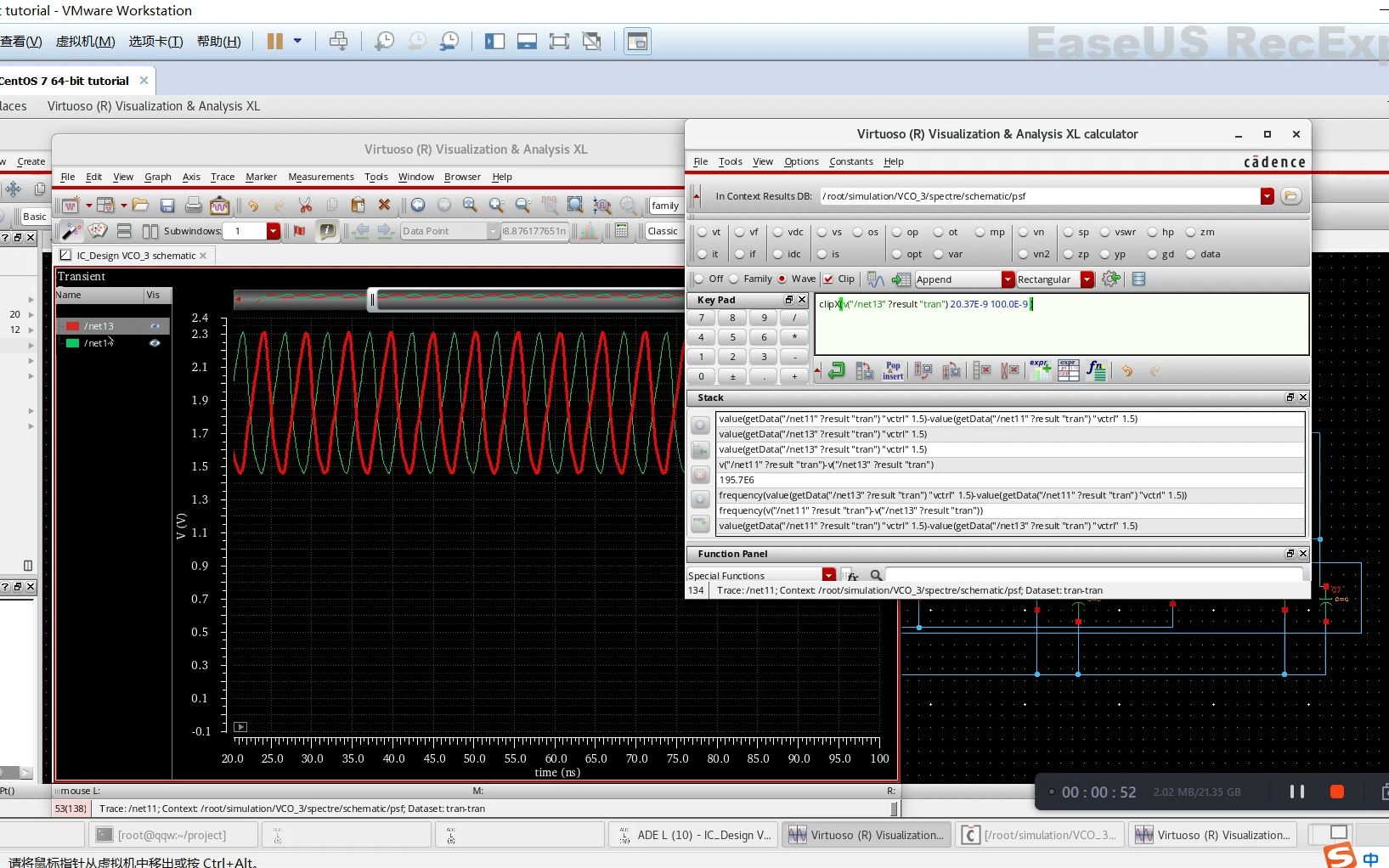Select the IC_Design VCO_3 schematic tab

point(136,256)
